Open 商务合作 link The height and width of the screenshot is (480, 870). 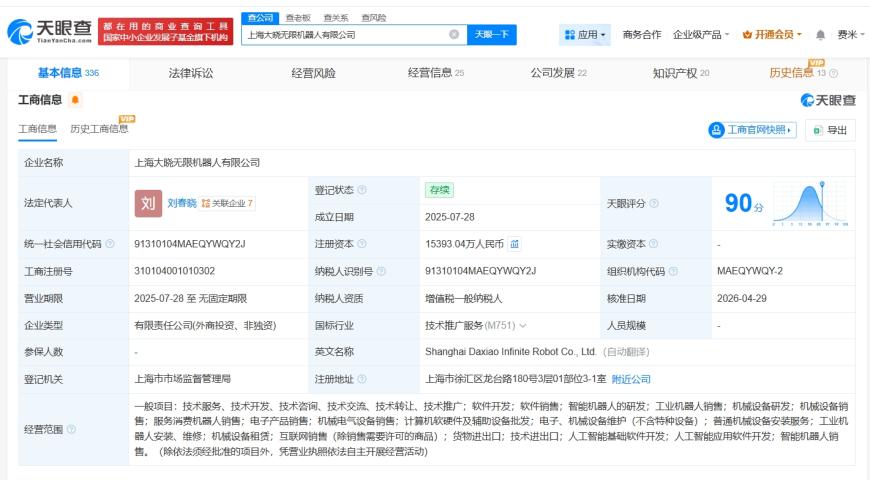[x=641, y=34]
